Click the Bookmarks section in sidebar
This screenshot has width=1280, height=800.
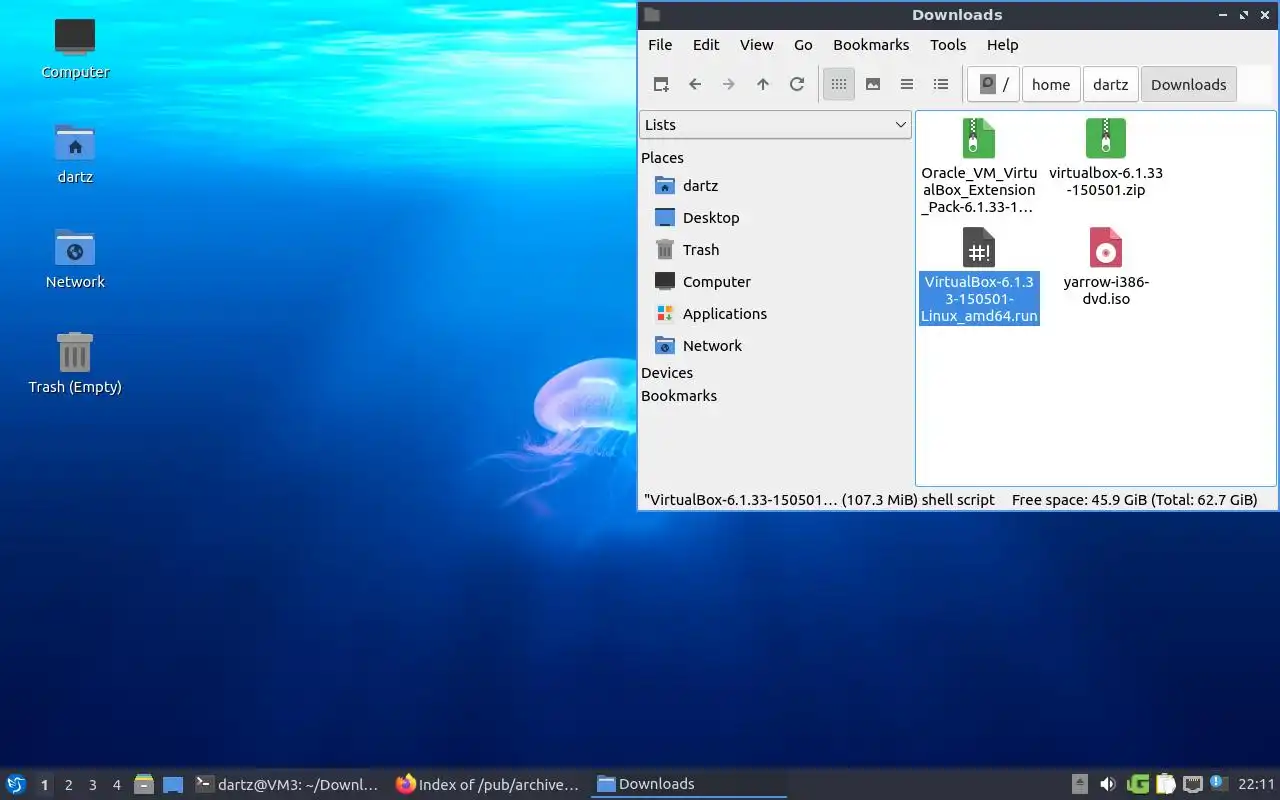tap(679, 396)
